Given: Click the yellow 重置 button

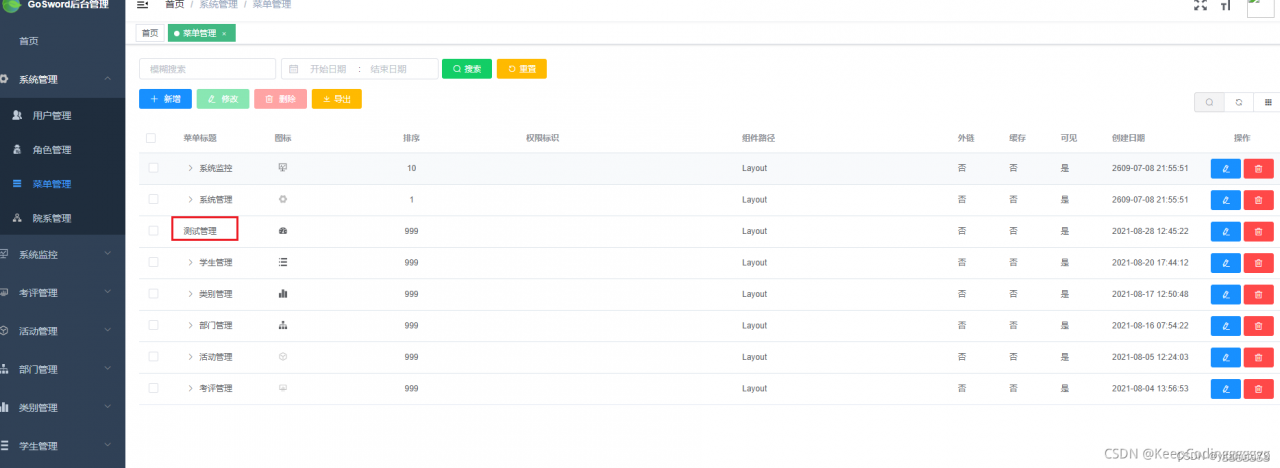Looking at the screenshot, I should tap(522, 69).
